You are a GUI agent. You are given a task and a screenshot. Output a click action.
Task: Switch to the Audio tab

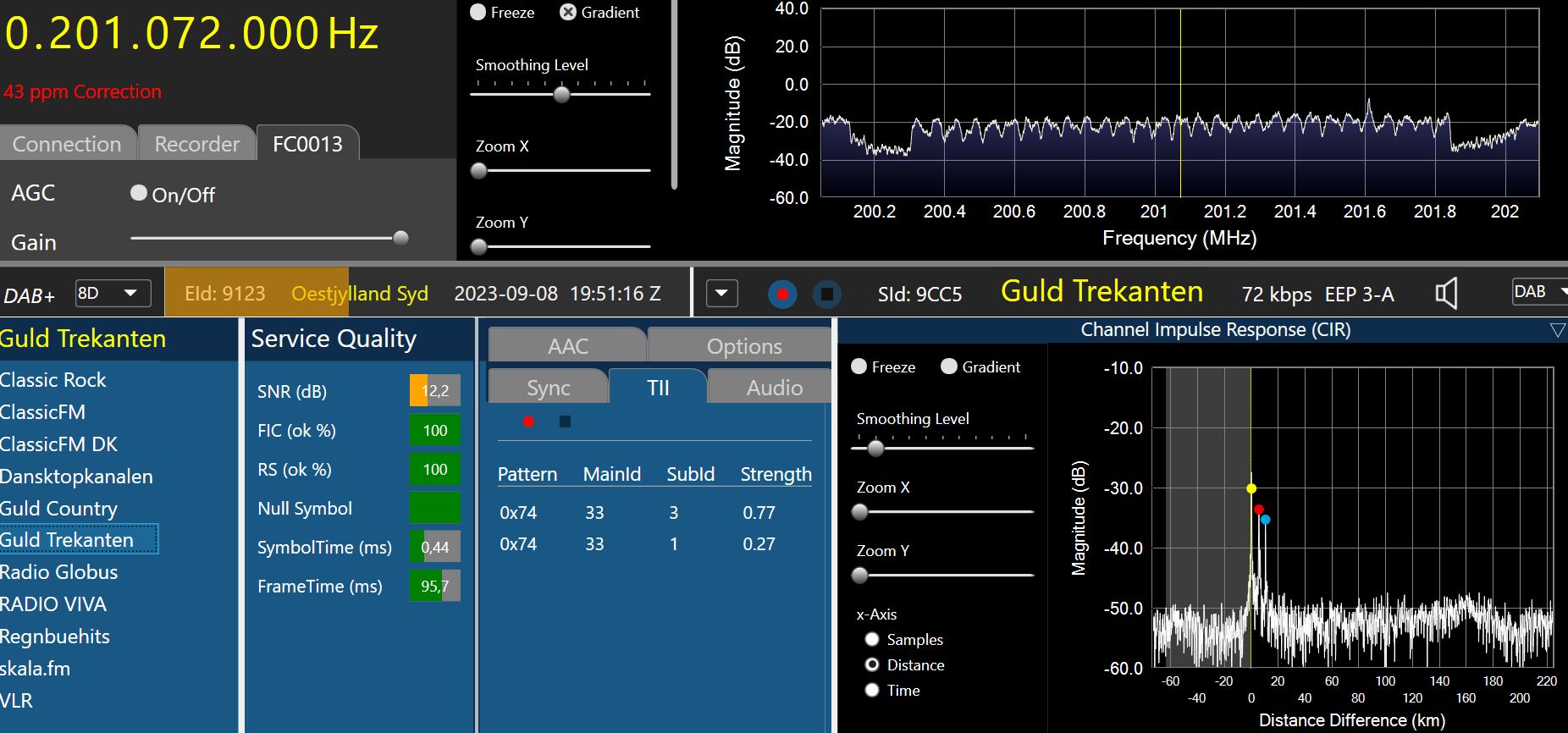point(774,388)
